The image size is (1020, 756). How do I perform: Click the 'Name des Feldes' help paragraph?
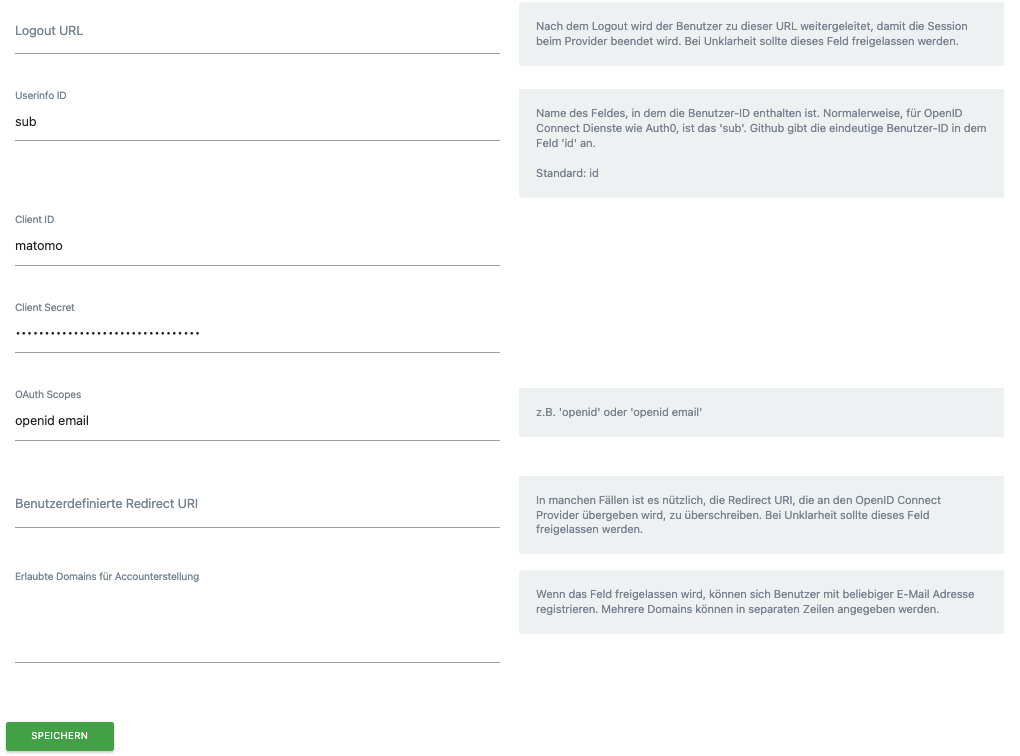click(x=761, y=128)
